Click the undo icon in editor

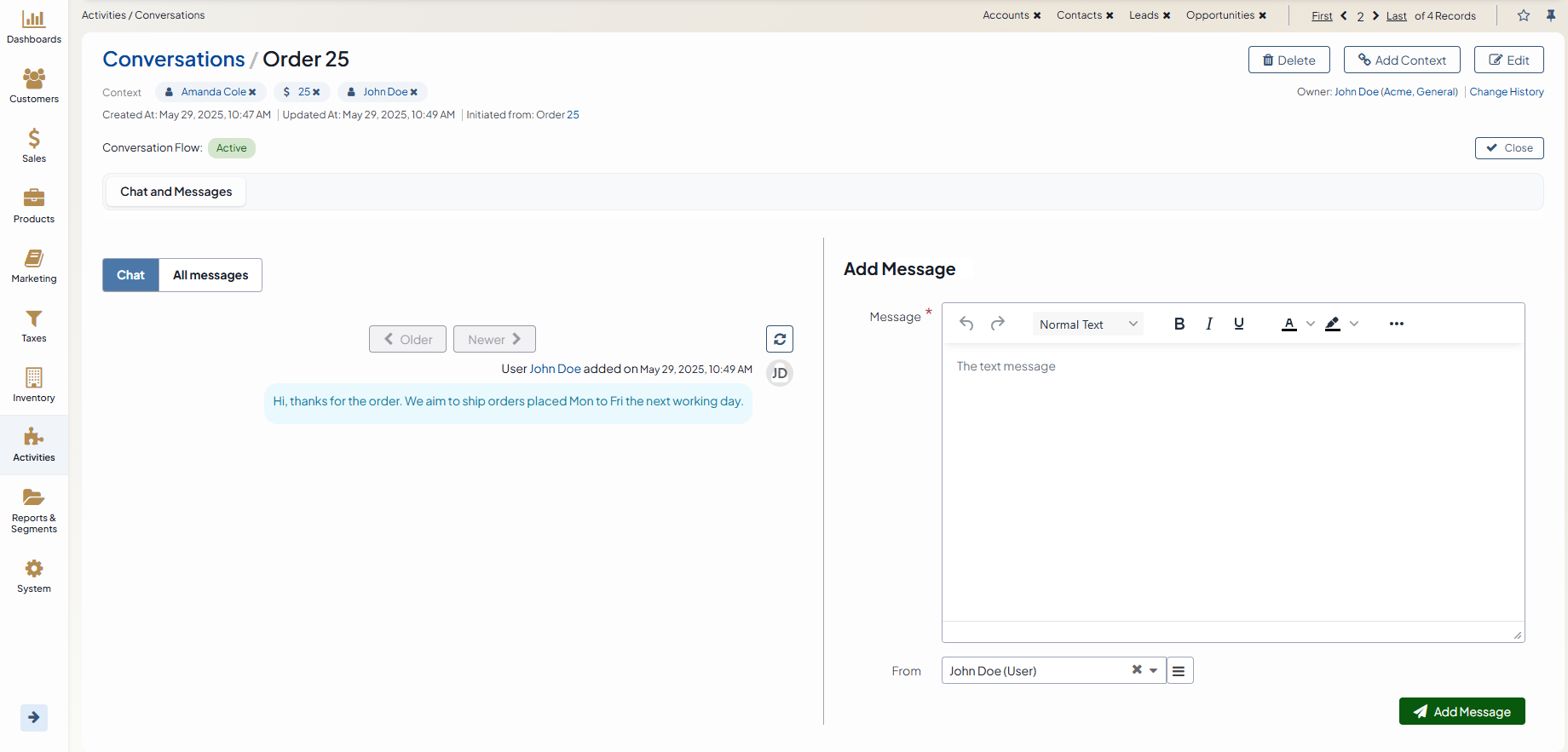[966, 324]
